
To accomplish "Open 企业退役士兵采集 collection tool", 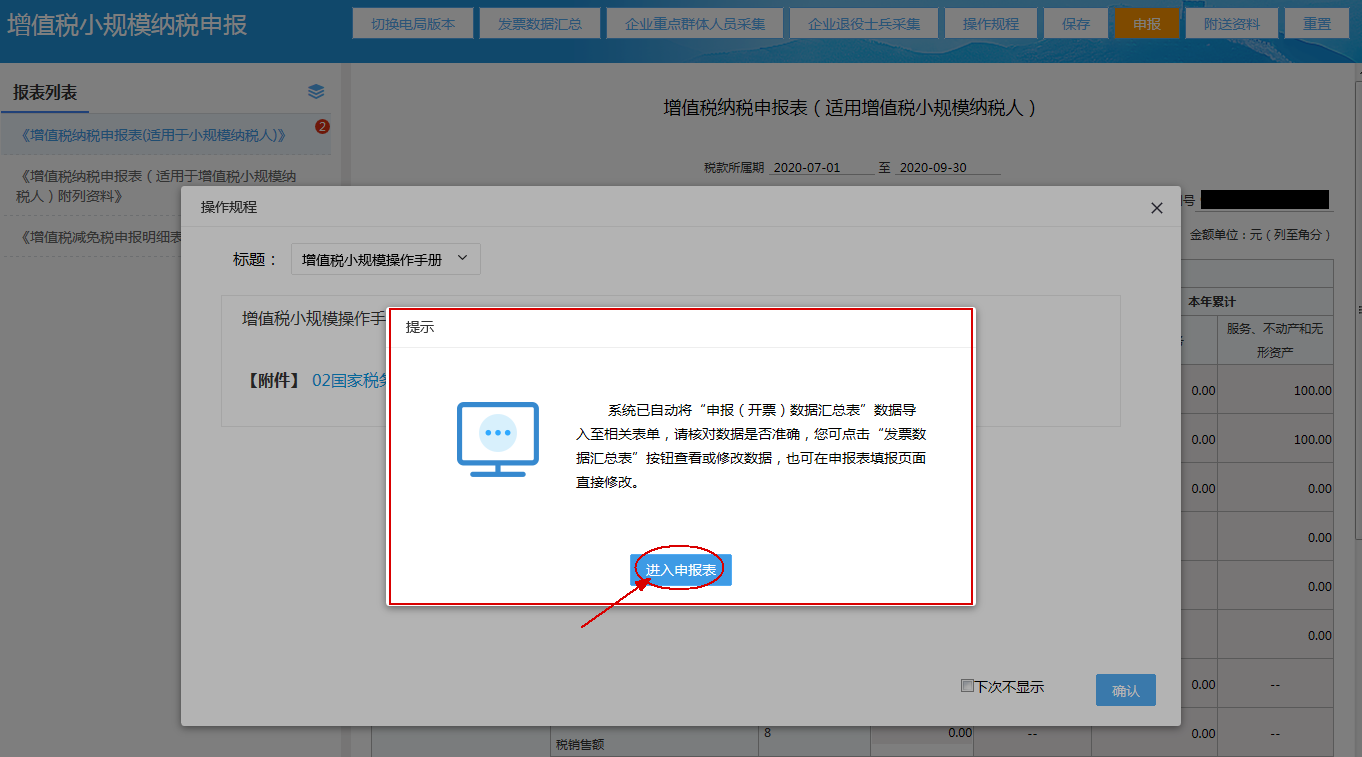I will click(x=864, y=22).
